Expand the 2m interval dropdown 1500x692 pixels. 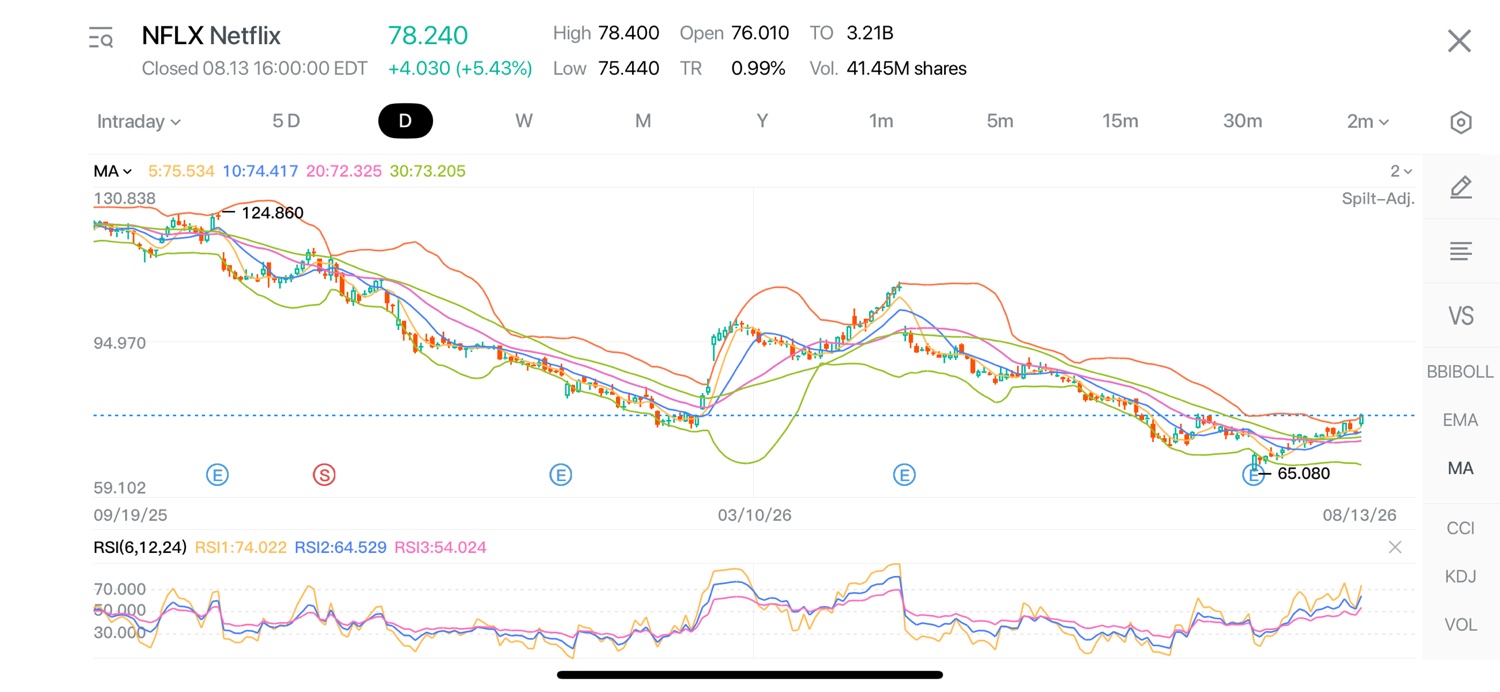1368,121
